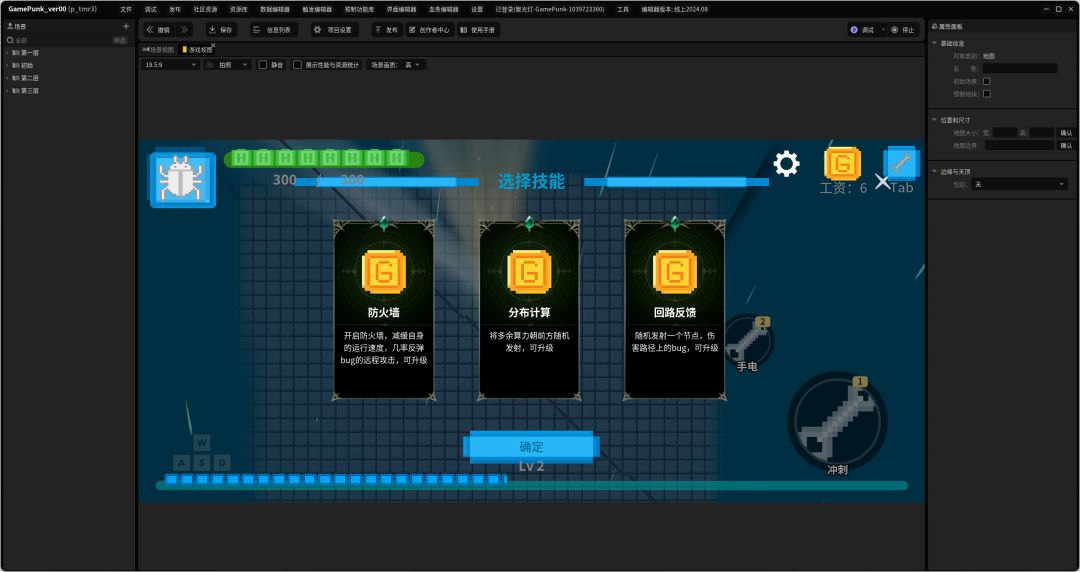
Task: Click the W key indicator
Action: click(201, 442)
